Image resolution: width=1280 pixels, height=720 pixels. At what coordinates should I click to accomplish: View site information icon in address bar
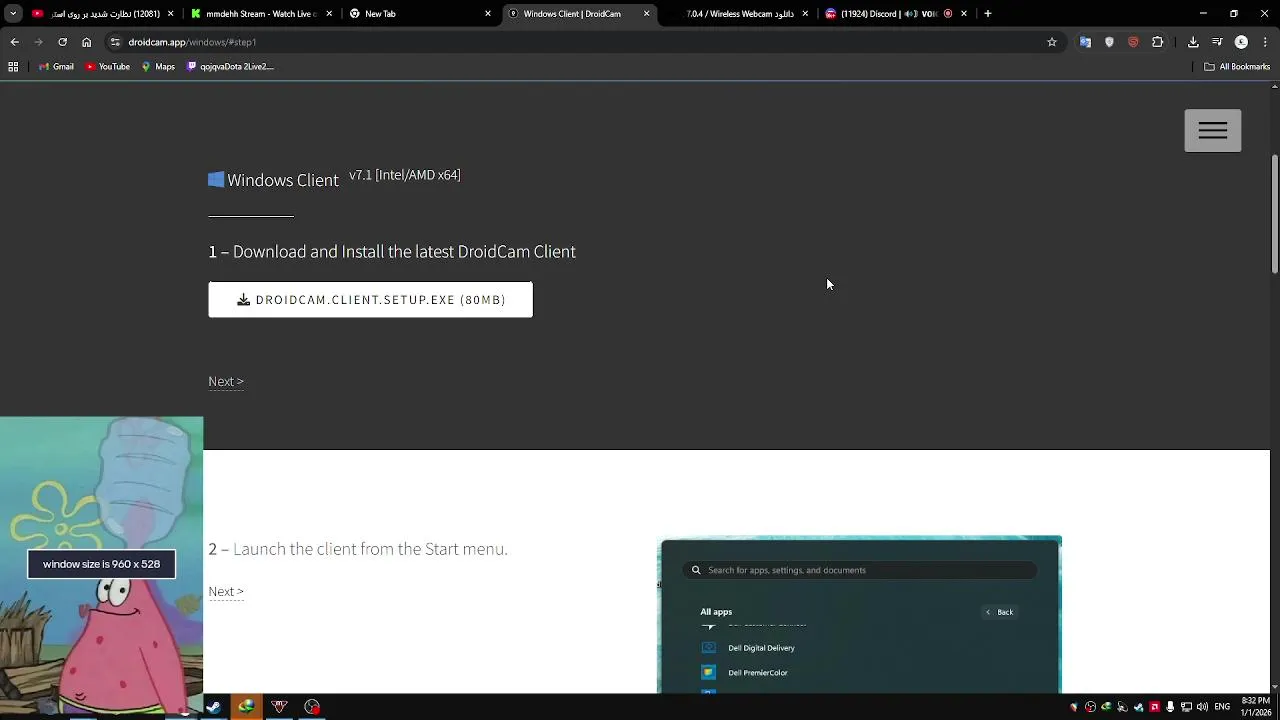pos(115,42)
